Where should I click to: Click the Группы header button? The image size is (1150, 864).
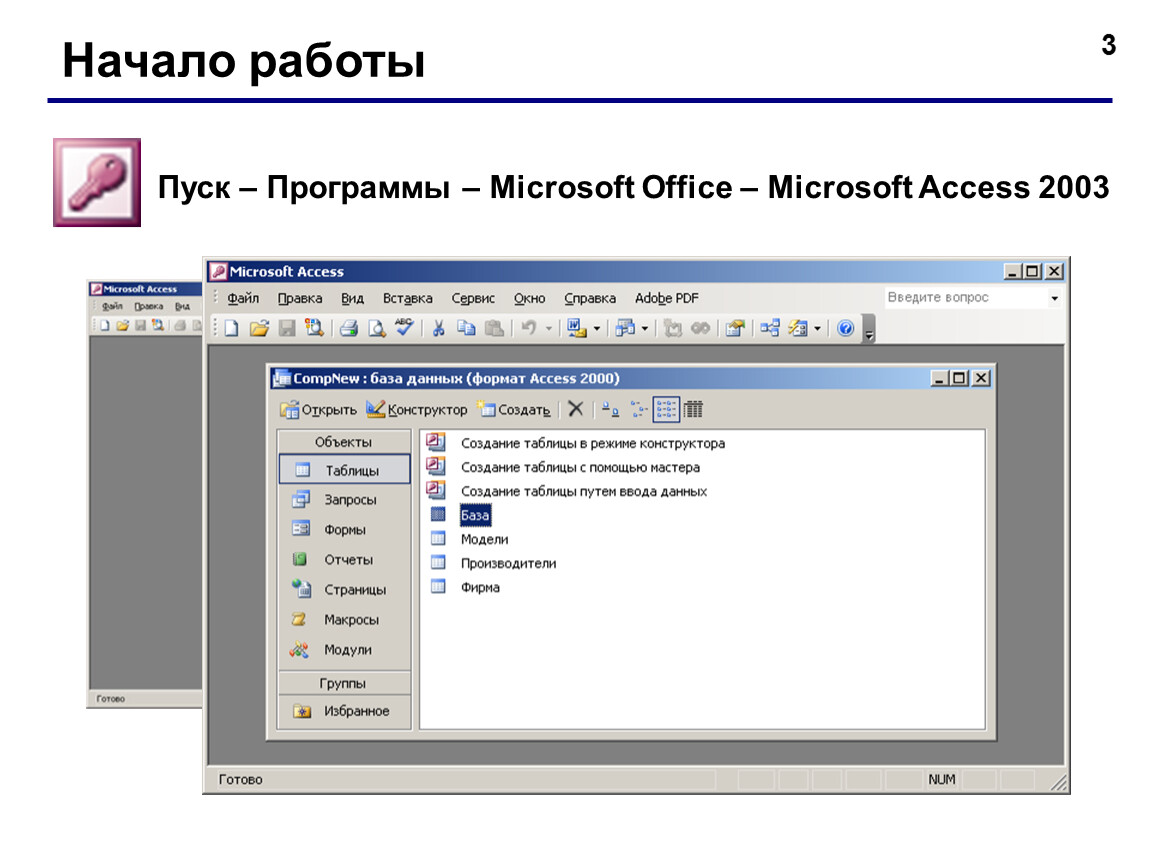[343, 683]
